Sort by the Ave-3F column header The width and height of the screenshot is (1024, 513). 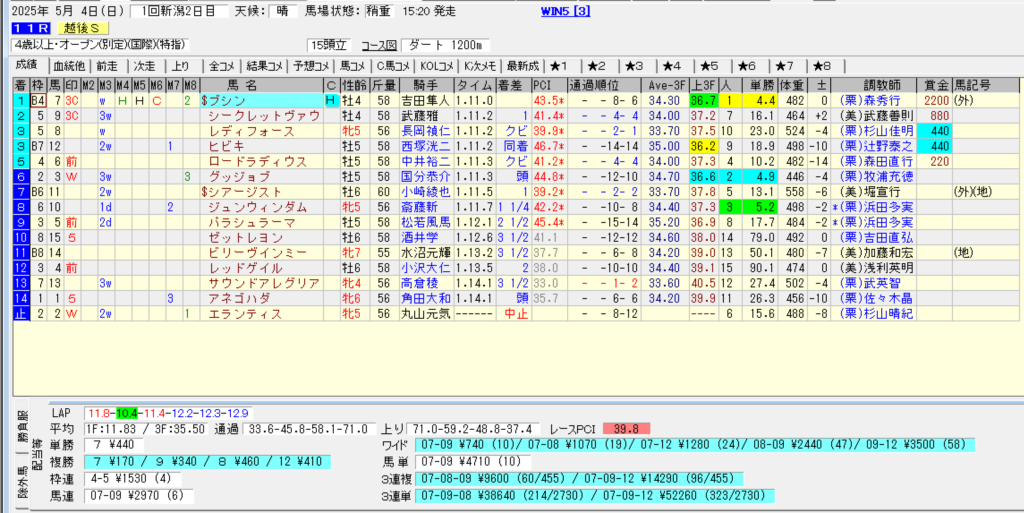pos(664,85)
